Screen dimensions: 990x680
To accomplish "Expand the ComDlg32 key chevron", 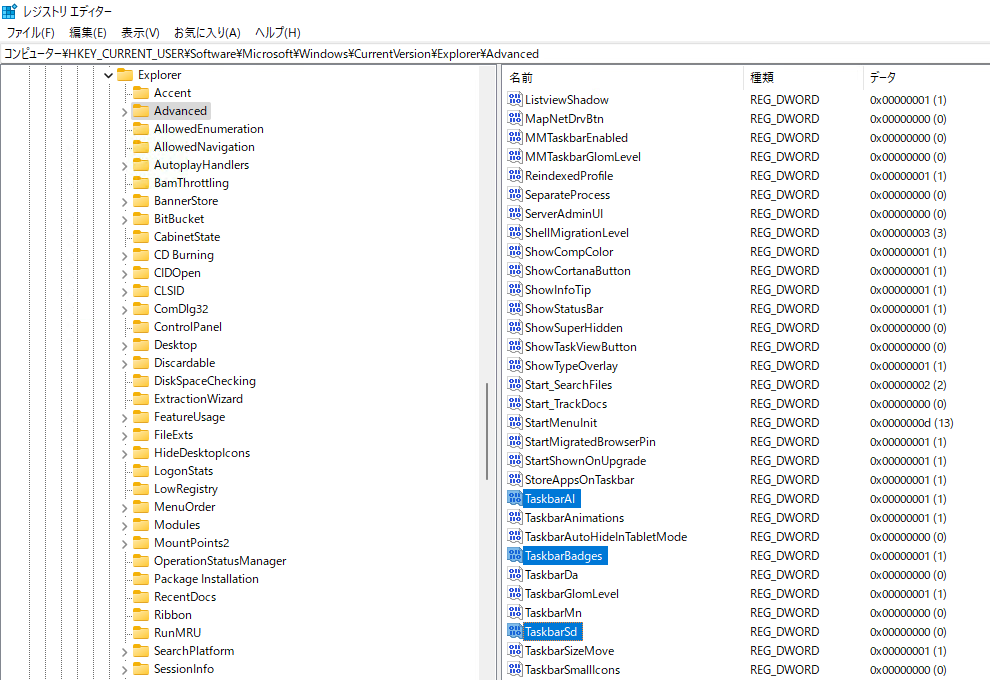I will [124, 310].
